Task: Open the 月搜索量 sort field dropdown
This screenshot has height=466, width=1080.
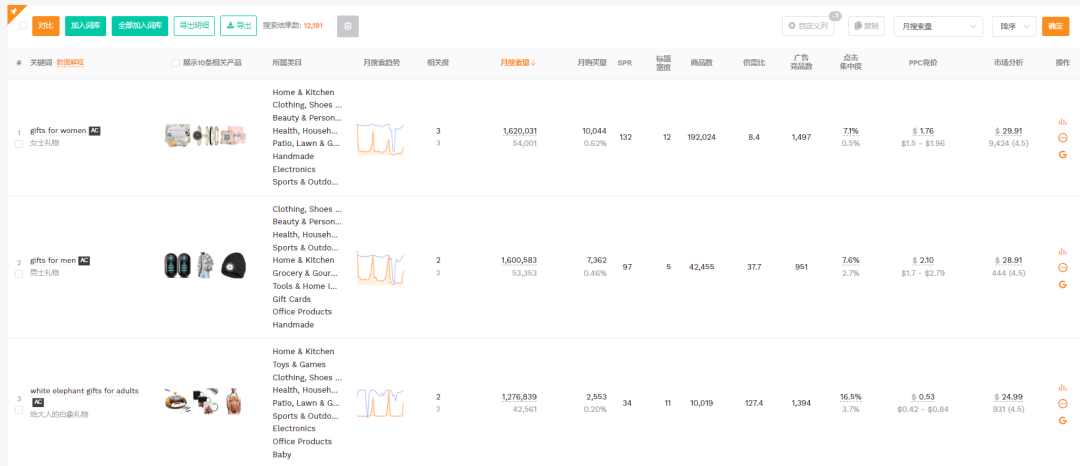Action: 938,27
